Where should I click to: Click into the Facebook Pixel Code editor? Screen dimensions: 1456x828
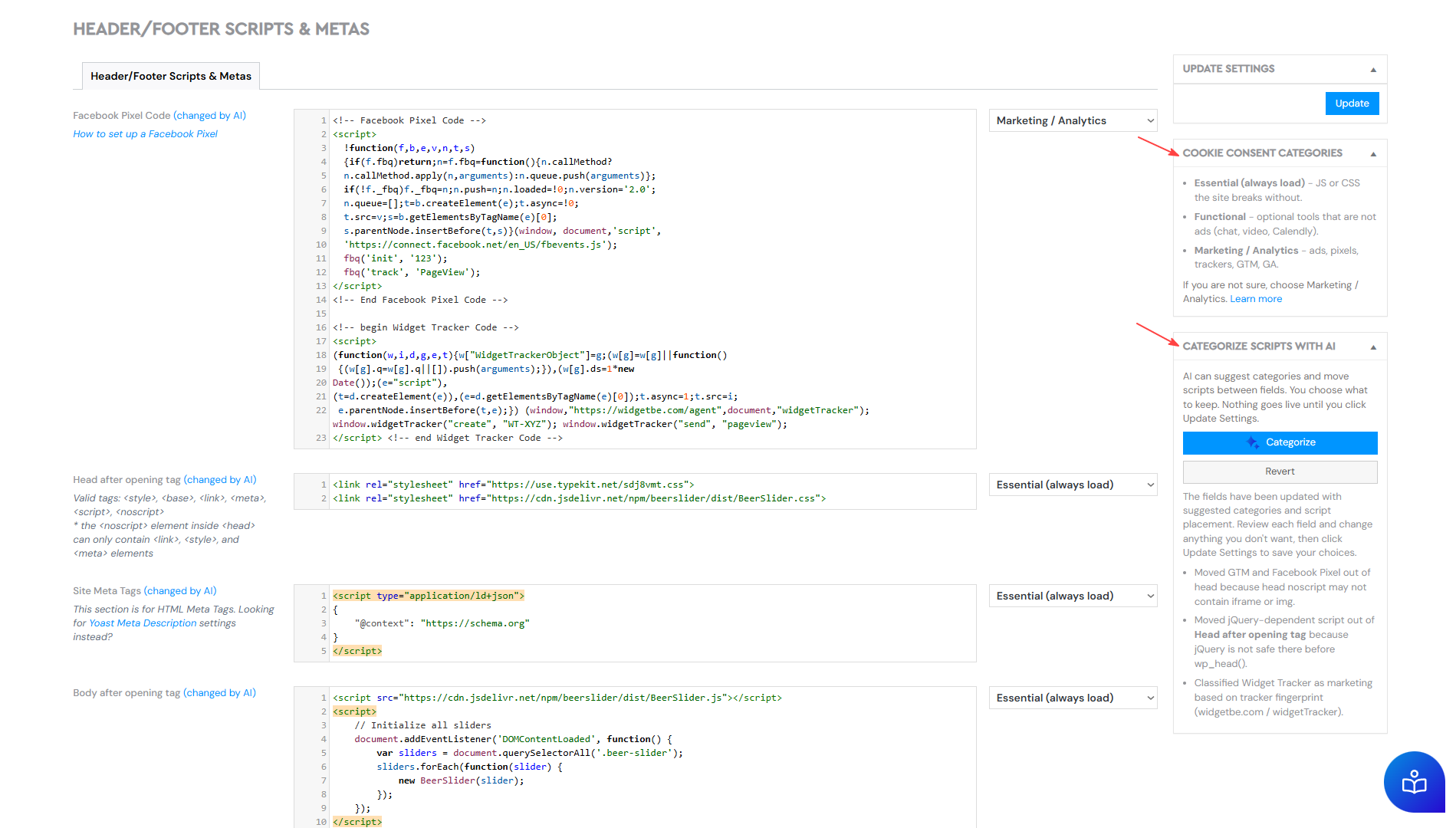coord(635,279)
